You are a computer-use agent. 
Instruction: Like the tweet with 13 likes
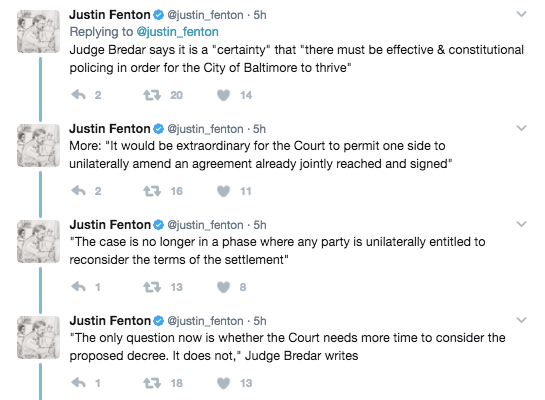tap(223, 383)
